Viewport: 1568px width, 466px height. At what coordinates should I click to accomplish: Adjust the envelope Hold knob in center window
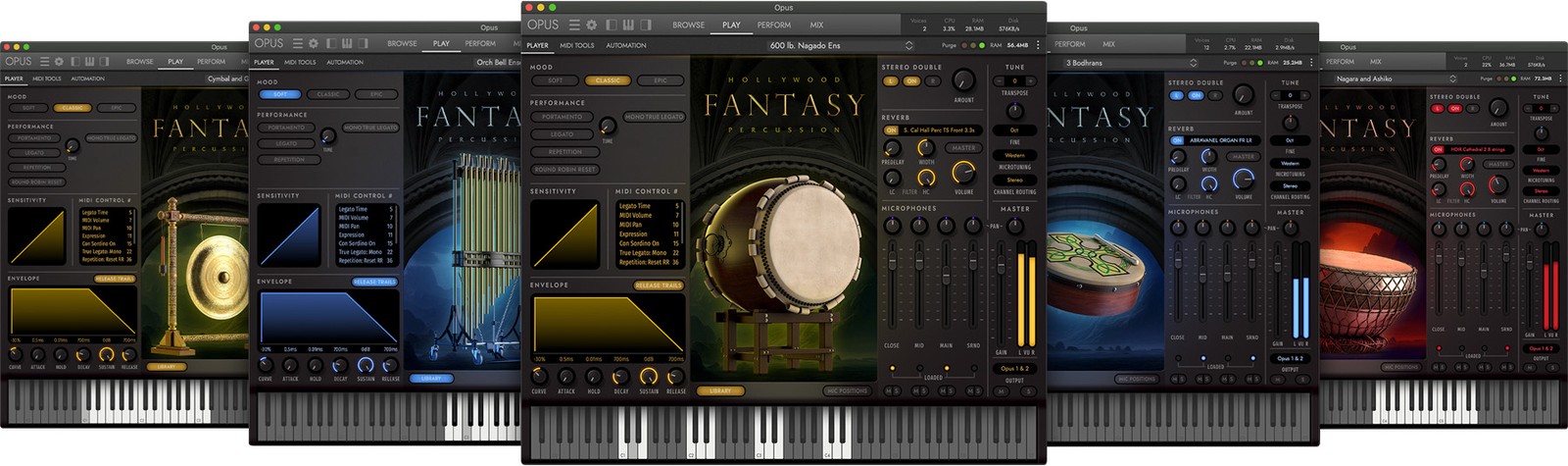pos(594,377)
